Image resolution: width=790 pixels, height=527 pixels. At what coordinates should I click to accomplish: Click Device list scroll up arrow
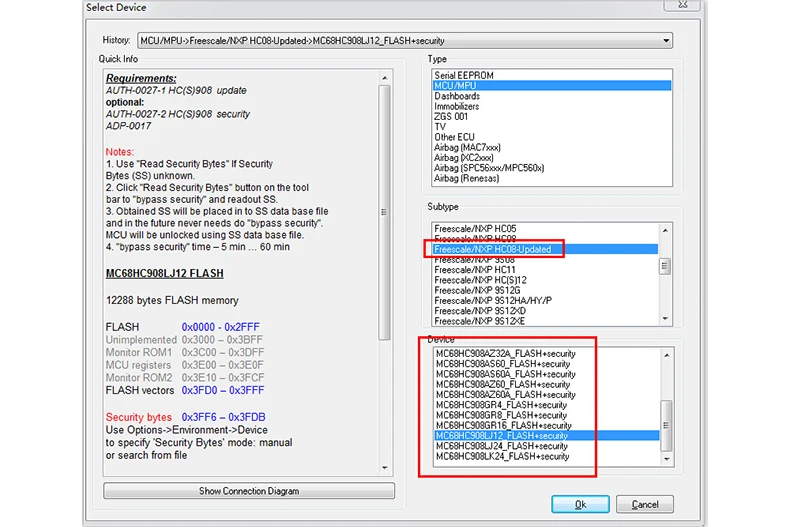click(667, 355)
